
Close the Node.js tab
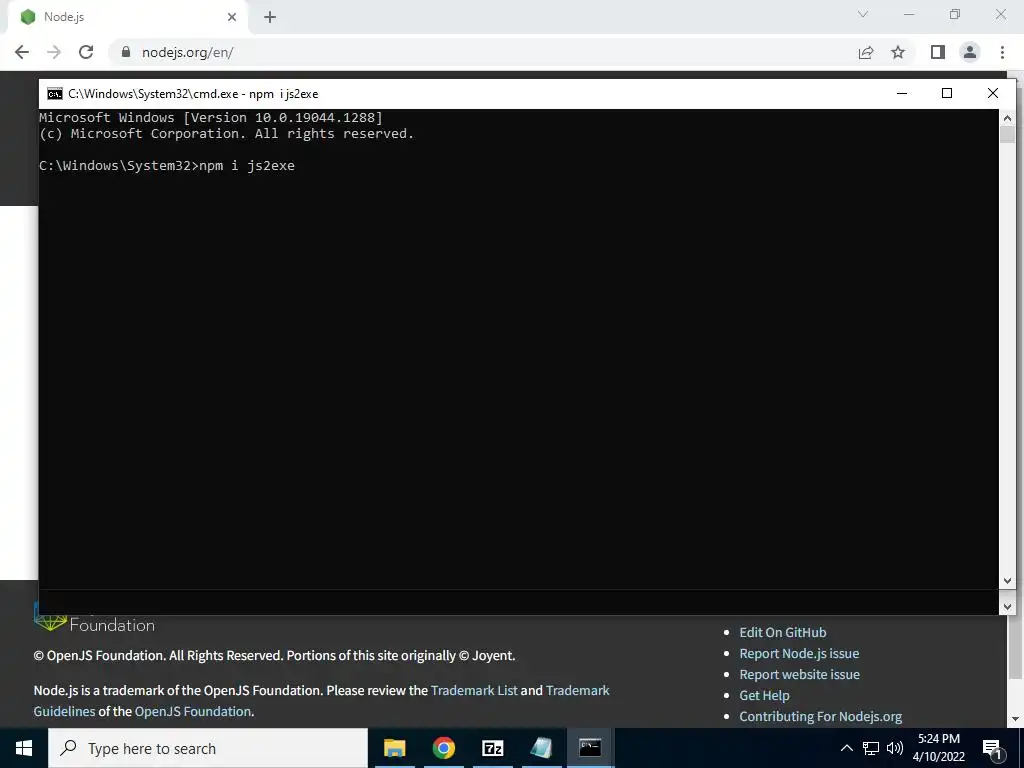click(232, 17)
